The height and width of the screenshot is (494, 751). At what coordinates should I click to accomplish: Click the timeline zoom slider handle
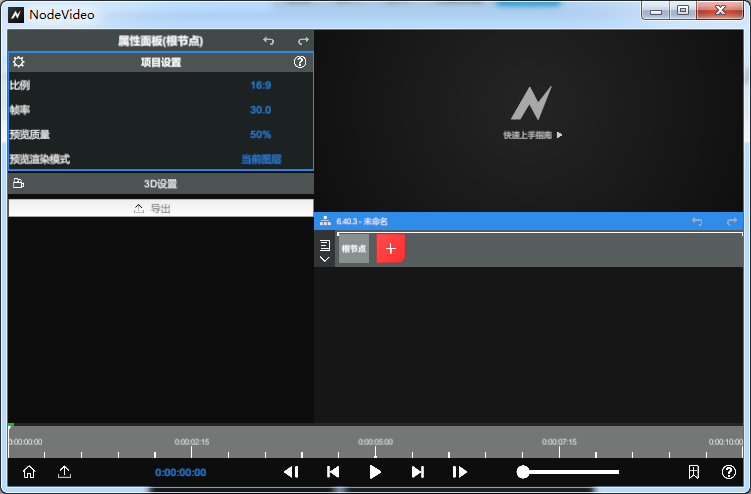click(523, 472)
